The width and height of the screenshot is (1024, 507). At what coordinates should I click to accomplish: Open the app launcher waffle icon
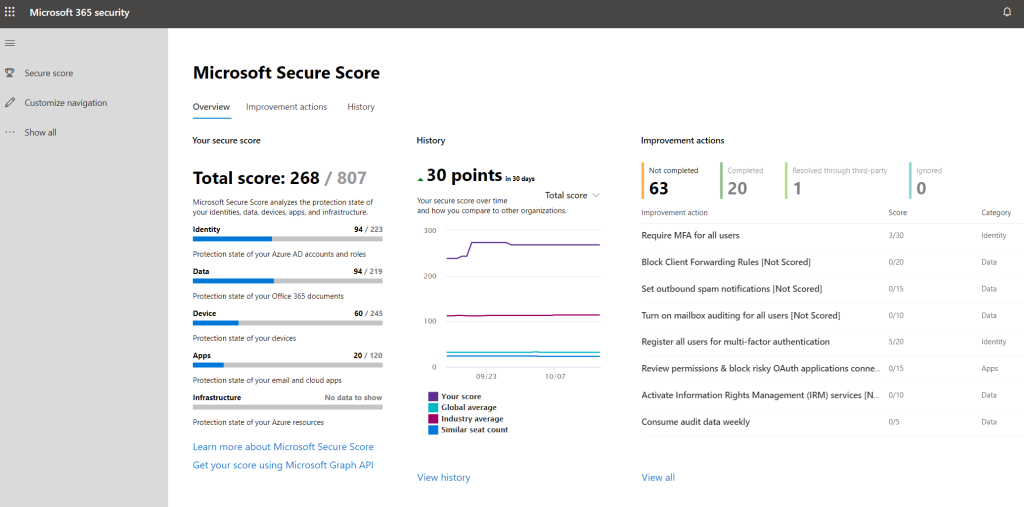pyautogui.click(x=10, y=12)
